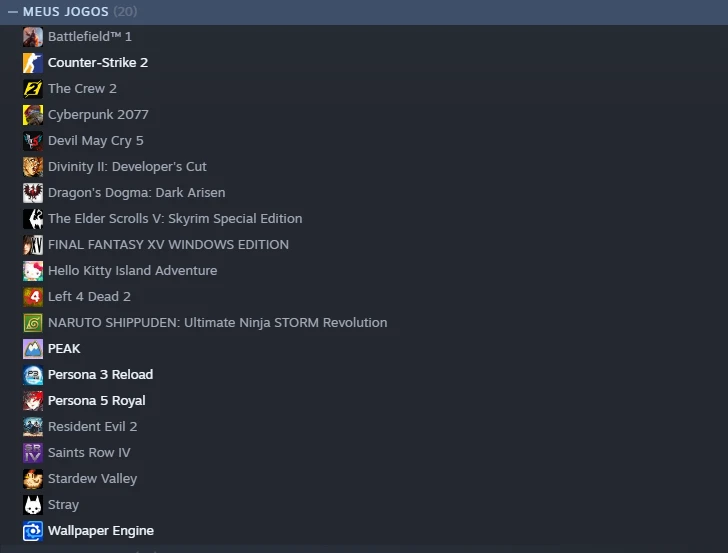Select Persona 5 Royal in list
Viewport: 728px width, 553px height.
(96, 401)
